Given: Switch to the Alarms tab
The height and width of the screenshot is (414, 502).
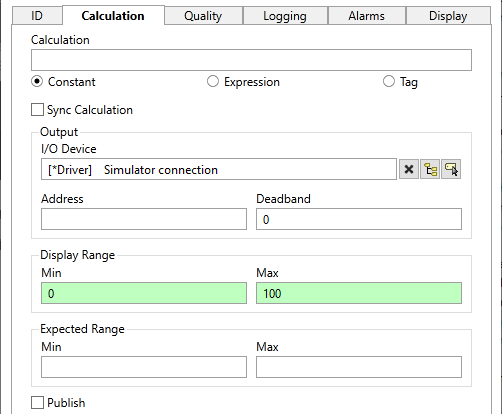Looking at the screenshot, I should tap(367, 16).
